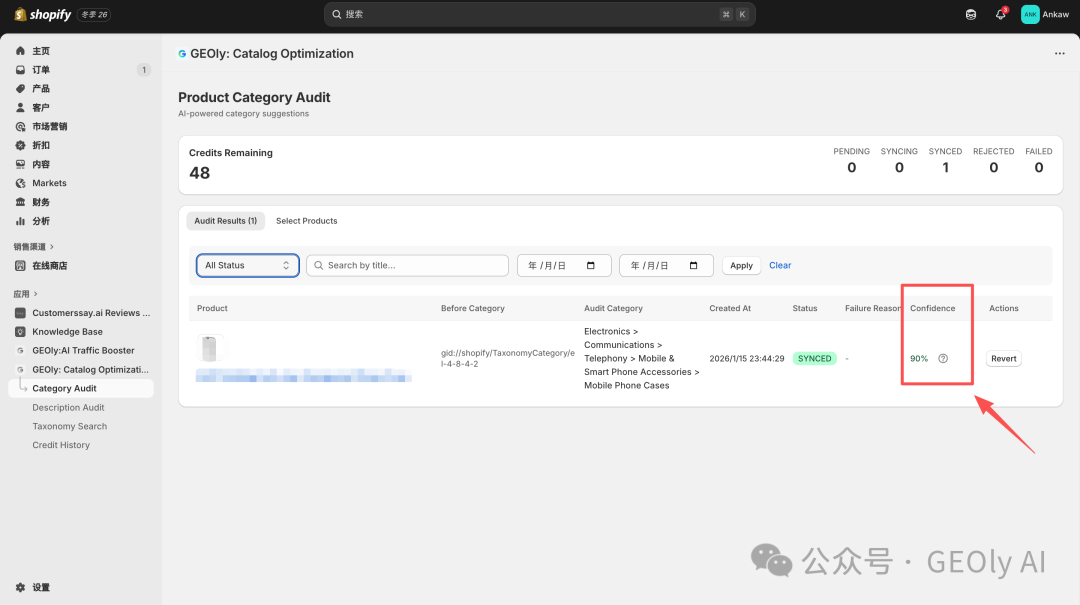Select Credit History in sidebar
1080x605 pixels.
pyautogui.click(x=61, y=445)
